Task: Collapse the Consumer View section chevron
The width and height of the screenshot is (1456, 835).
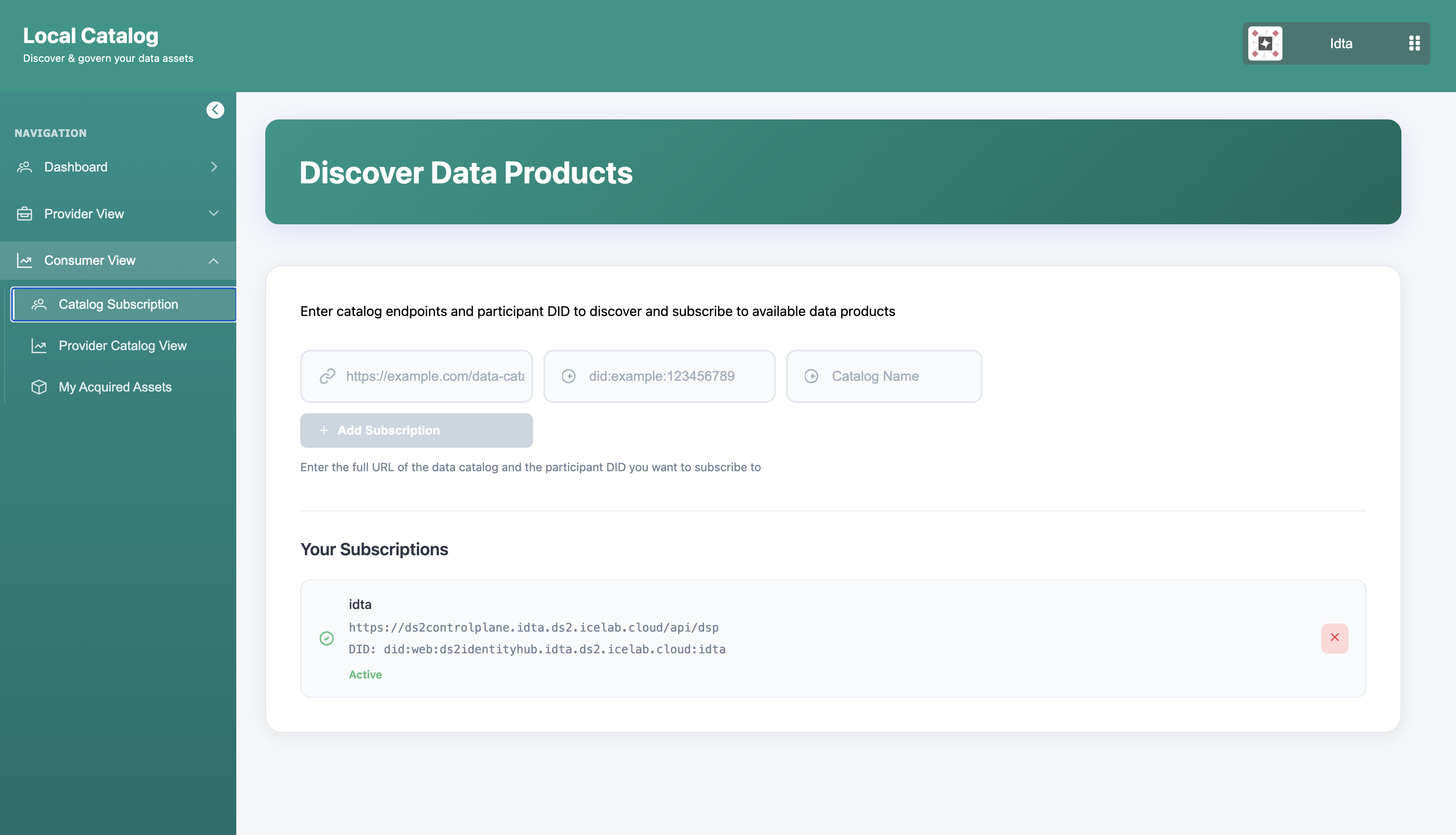Action: click(214, 261)
